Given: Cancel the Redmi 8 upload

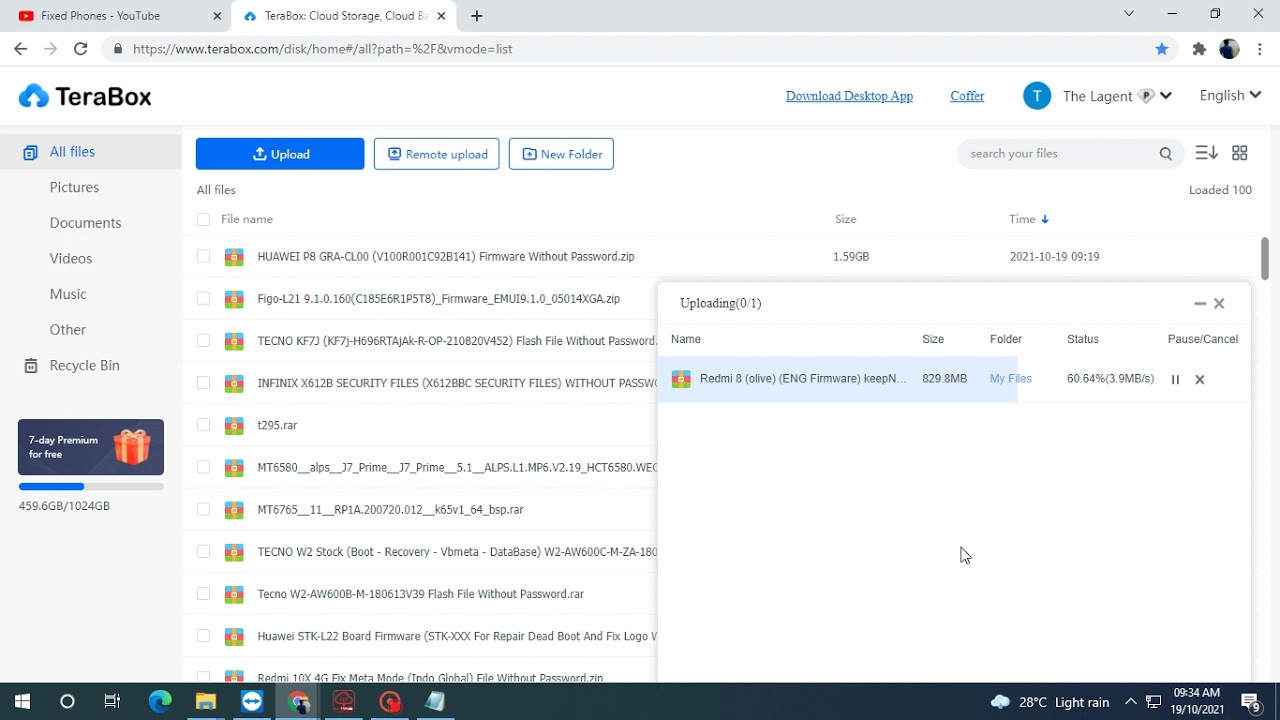Looking at the screenshot, I should pyautogui.click(x=1200, y=379).
